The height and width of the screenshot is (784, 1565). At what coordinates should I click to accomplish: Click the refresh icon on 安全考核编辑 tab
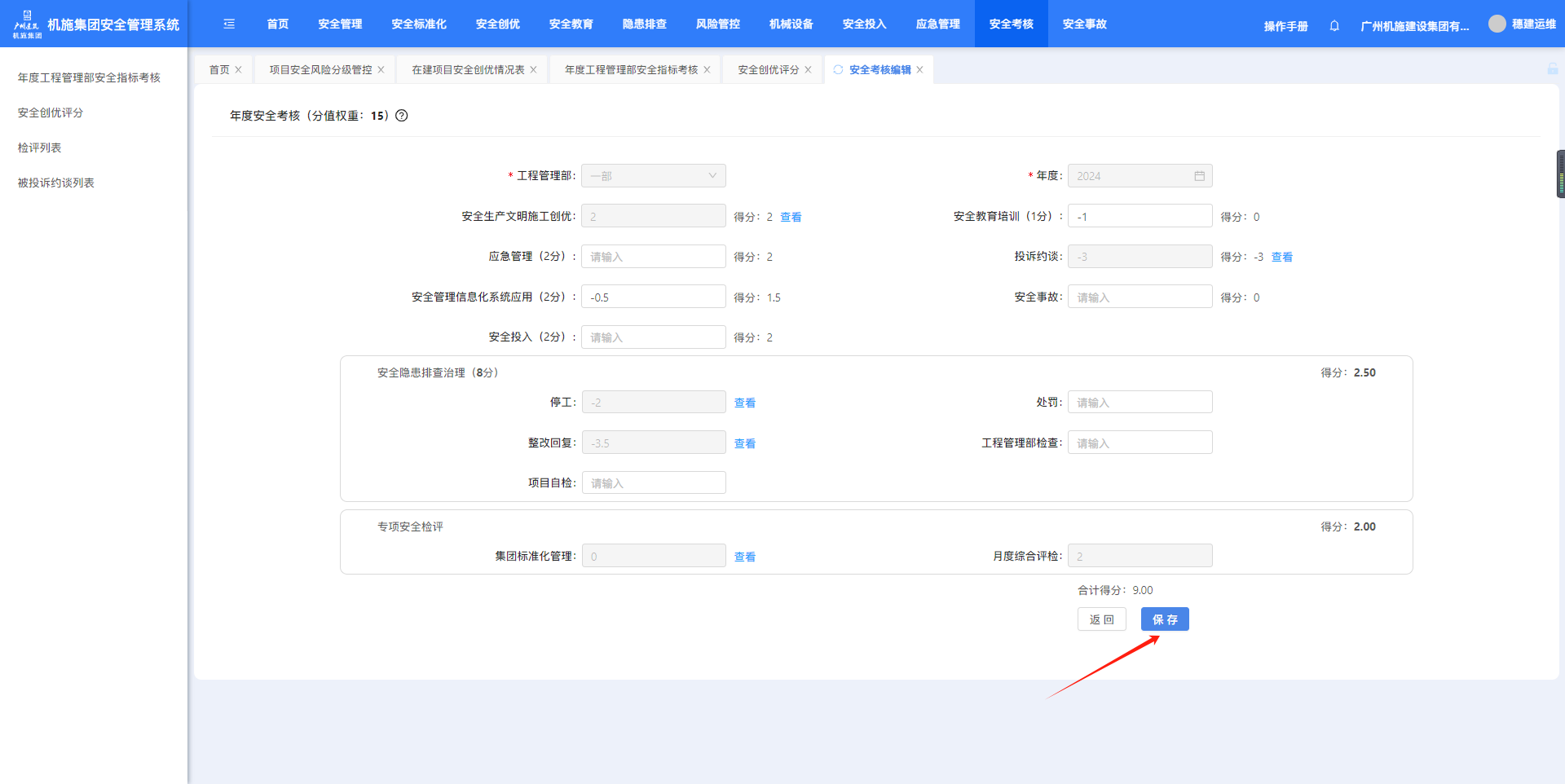[838, 70]
